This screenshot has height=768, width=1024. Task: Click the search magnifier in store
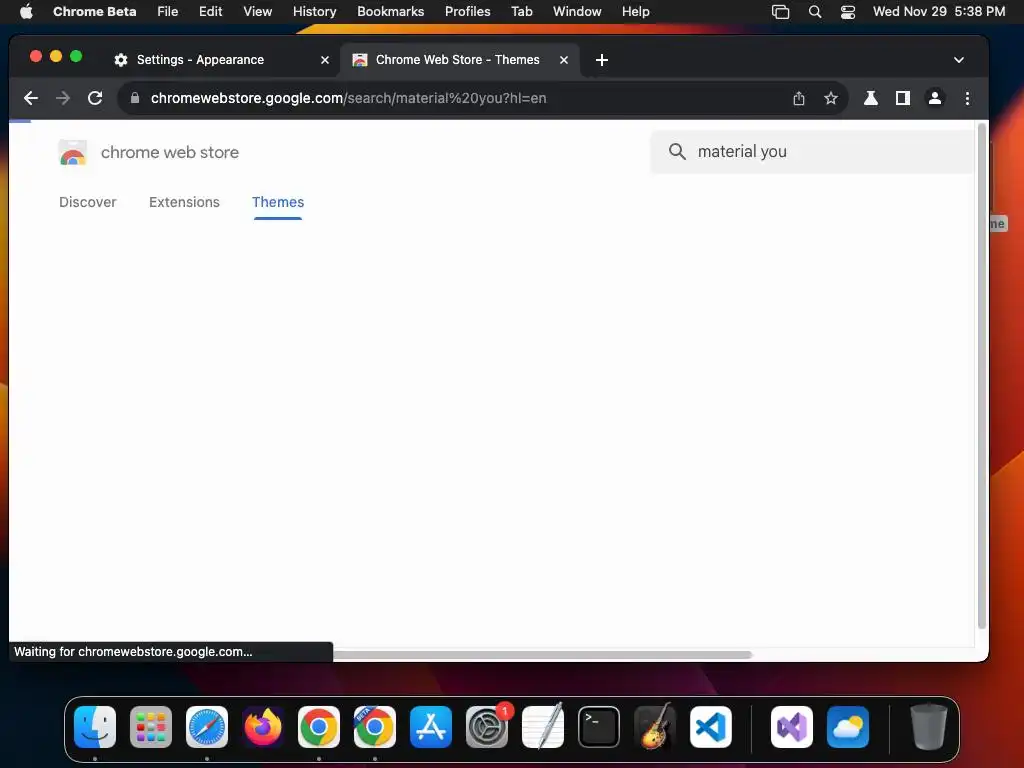(677, 152)
